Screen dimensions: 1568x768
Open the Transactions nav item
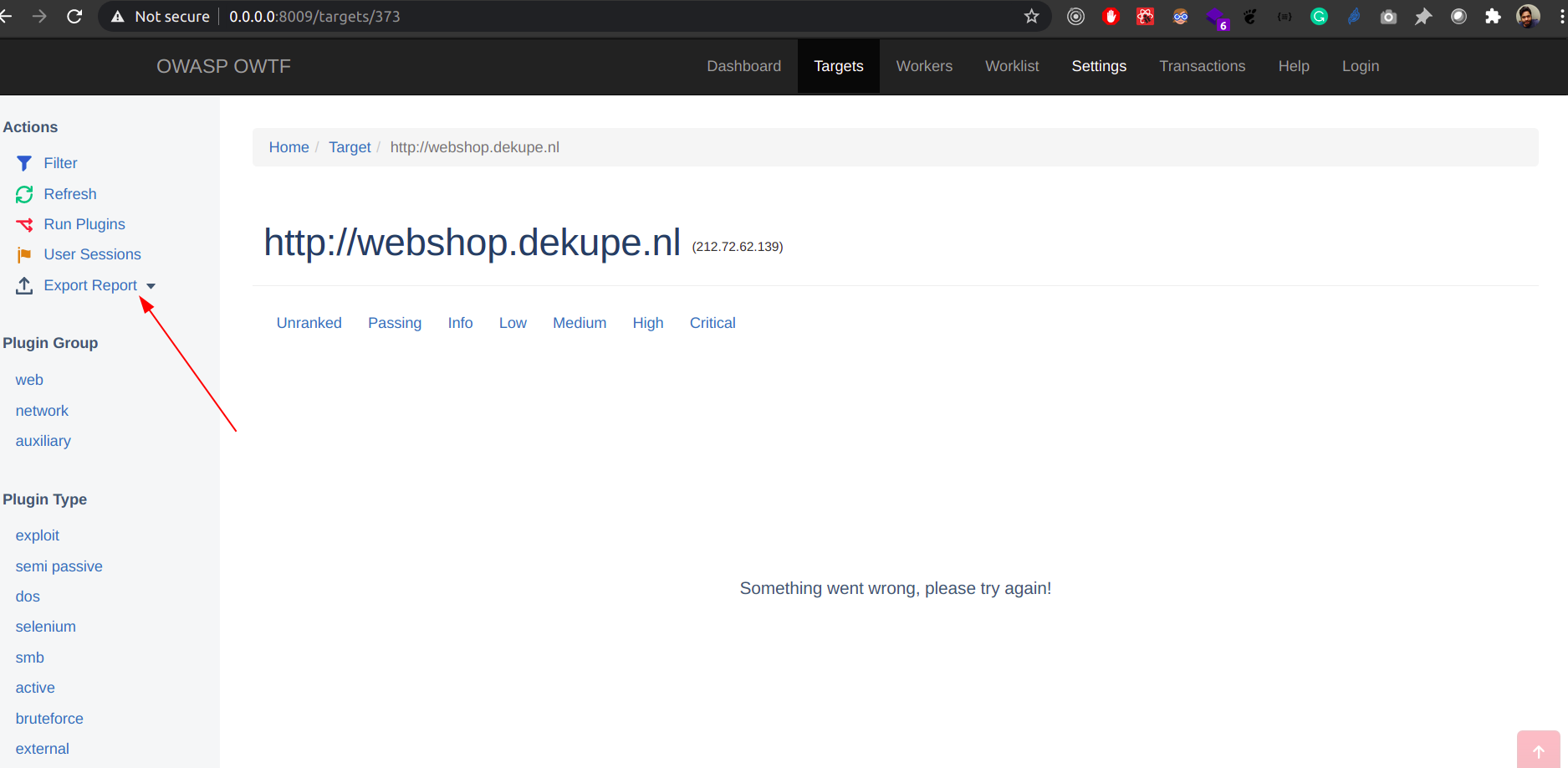(1202, 66)
